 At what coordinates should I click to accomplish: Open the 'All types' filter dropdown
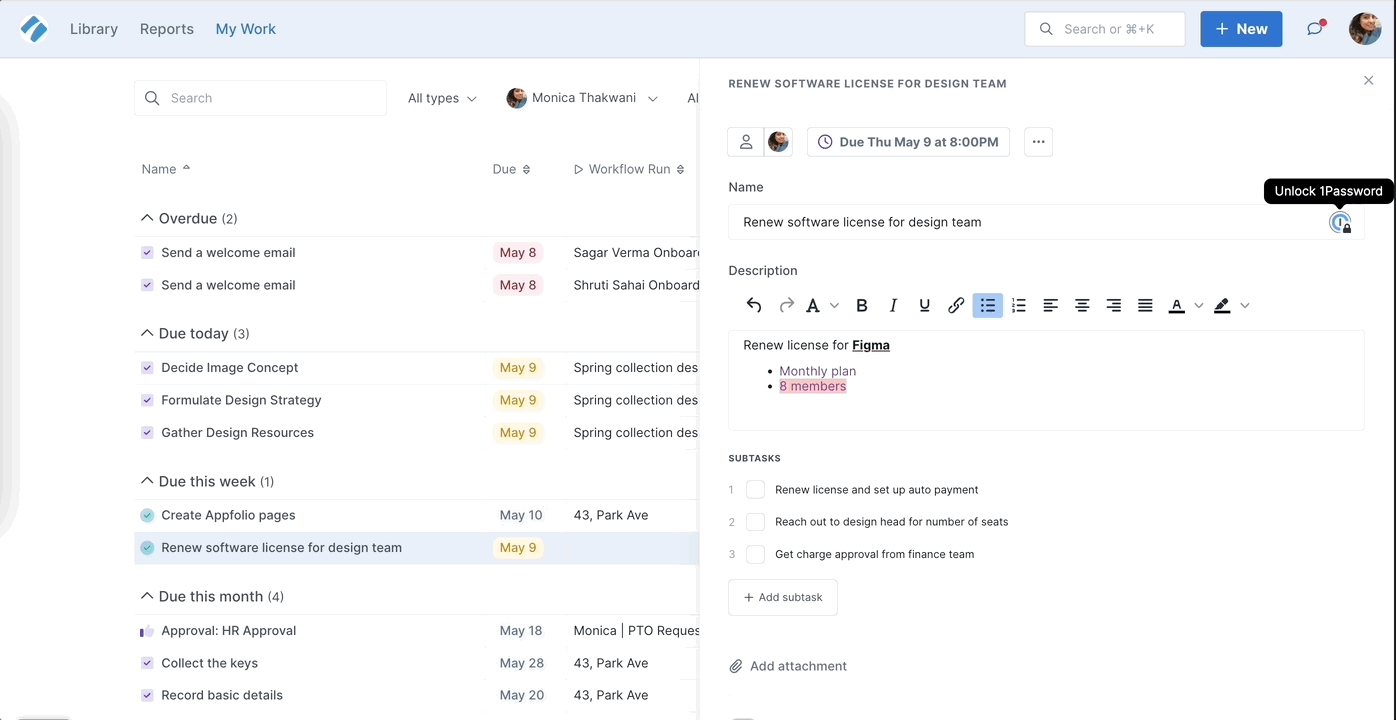442,98
